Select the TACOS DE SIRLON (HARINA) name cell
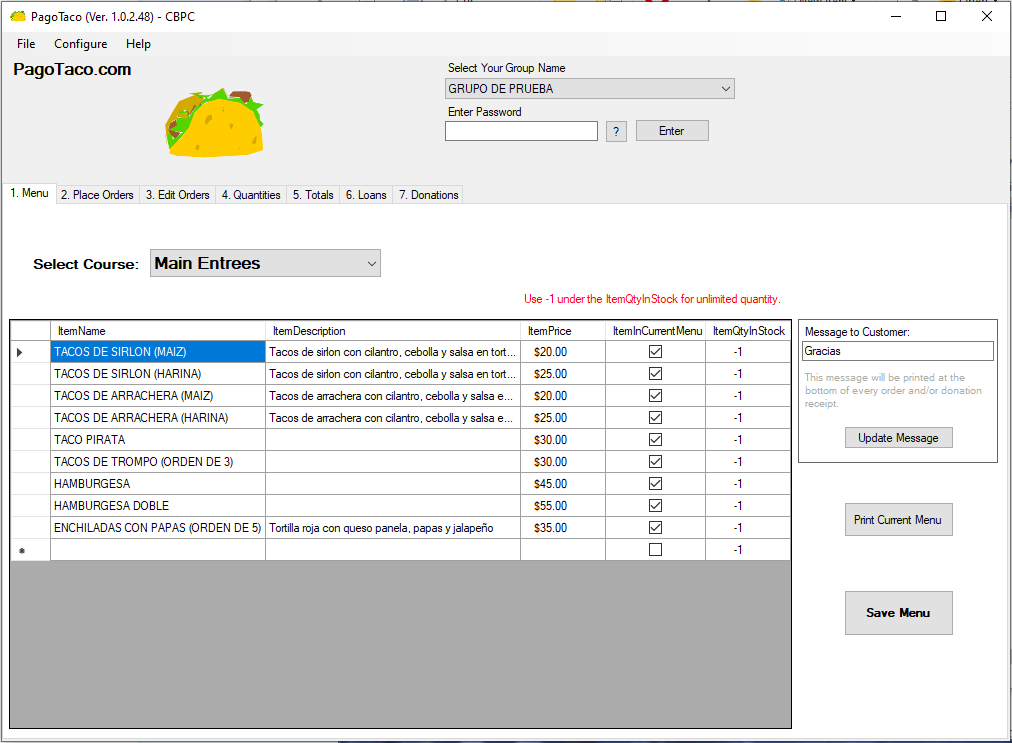1012x743 pixels. point(158,374)
